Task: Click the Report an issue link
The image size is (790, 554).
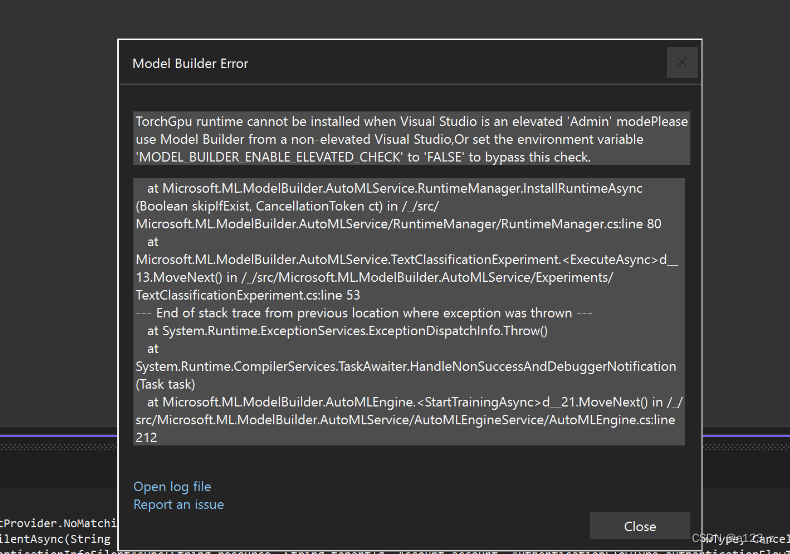Action: 178,505
